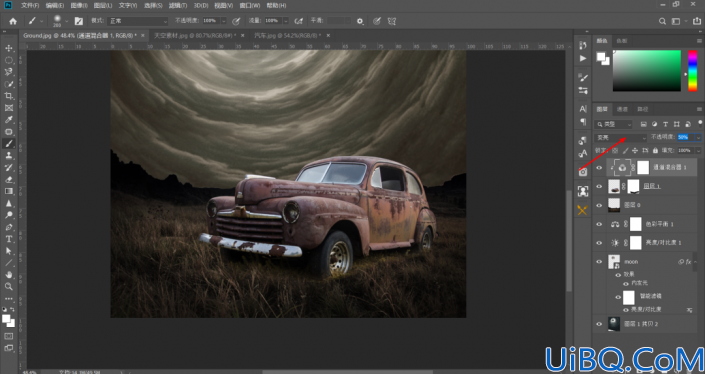Image resolution: width=705 pixels, height=374 pixels.
Task: Open the brush mode dropdown (正常)
Action: click(138, 21)
